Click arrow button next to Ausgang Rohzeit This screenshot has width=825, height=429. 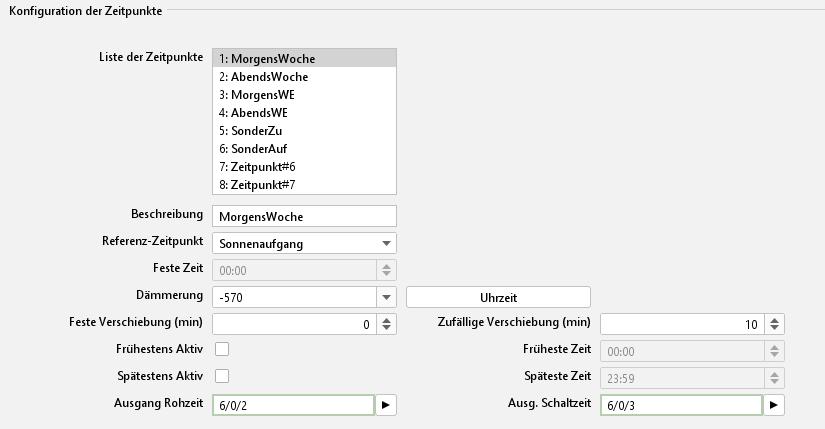click(386, 404)
